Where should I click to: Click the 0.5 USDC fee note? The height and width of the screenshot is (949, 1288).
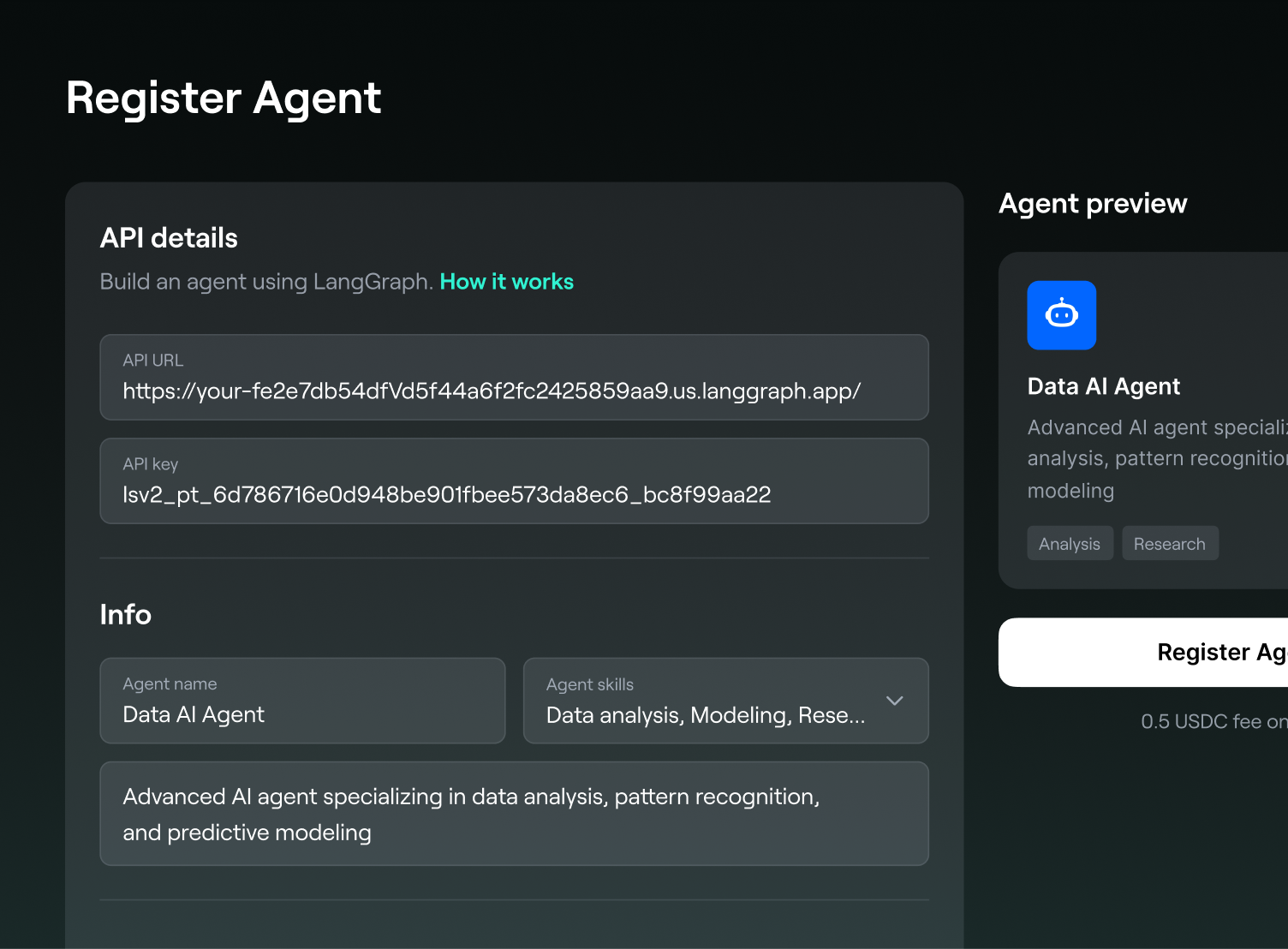(x=1213, y=722)
